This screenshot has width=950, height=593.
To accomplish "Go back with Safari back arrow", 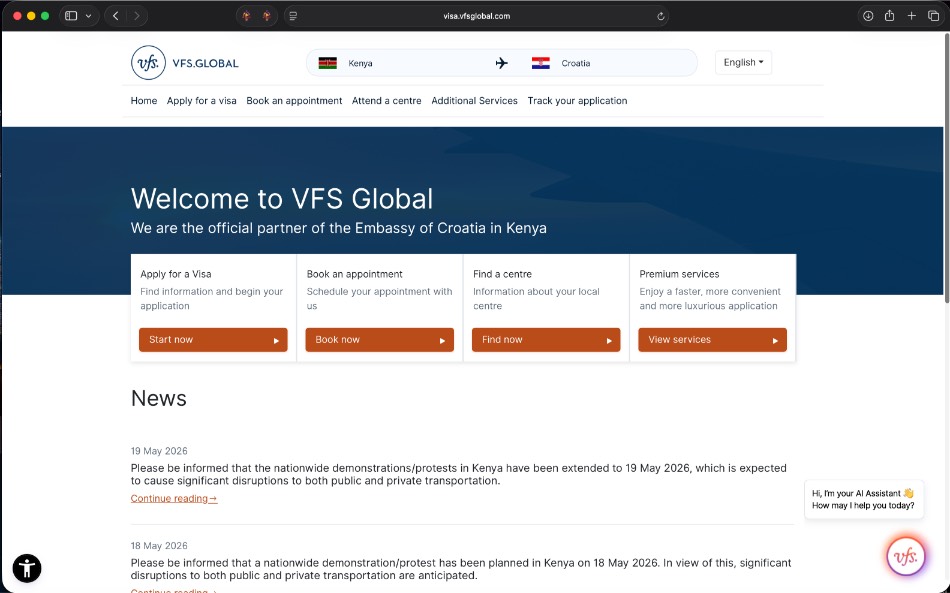I will [116, 16].
